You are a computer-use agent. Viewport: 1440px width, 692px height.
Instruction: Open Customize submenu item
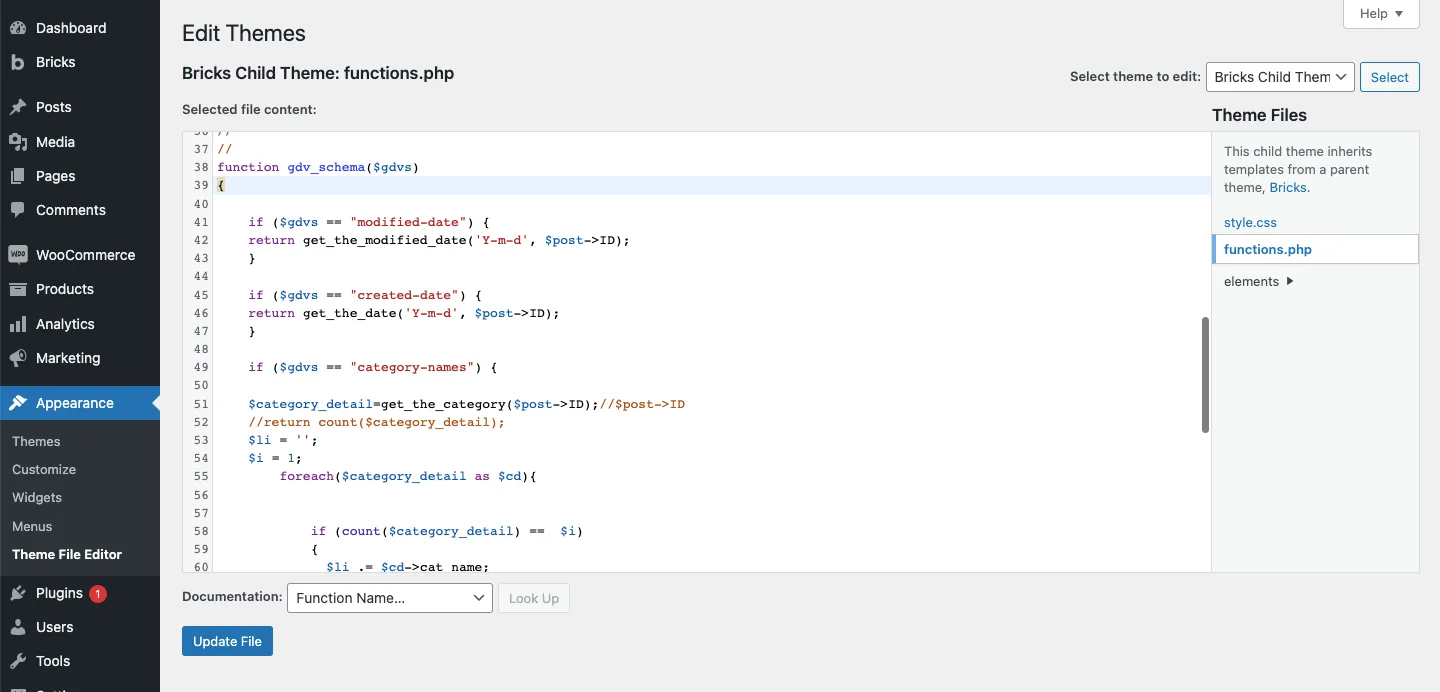tap(44, 469)
